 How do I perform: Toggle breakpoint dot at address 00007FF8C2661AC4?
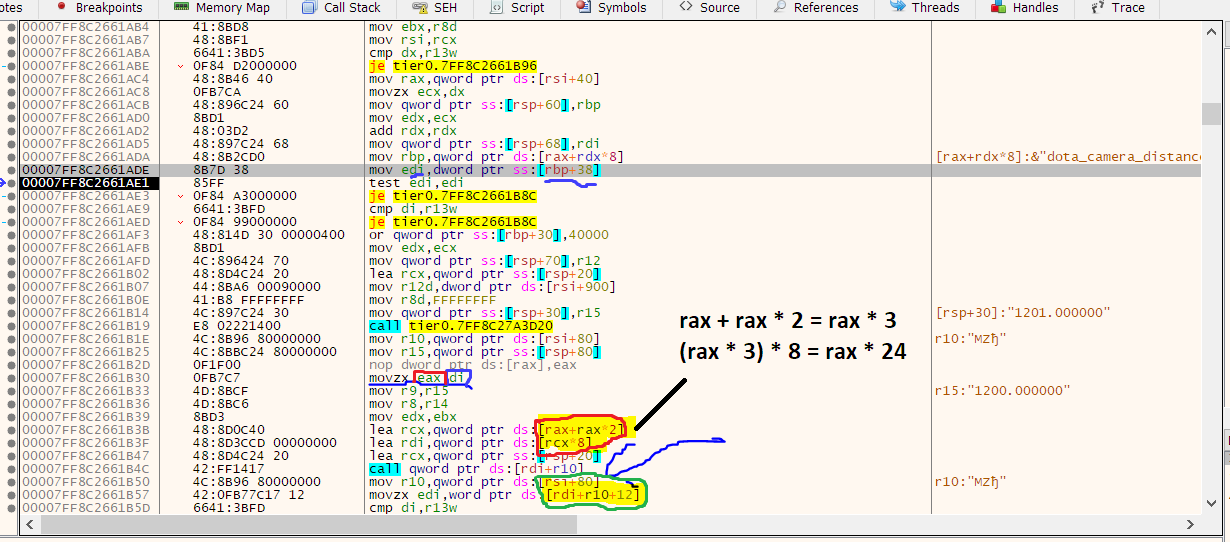pos(12,79)
